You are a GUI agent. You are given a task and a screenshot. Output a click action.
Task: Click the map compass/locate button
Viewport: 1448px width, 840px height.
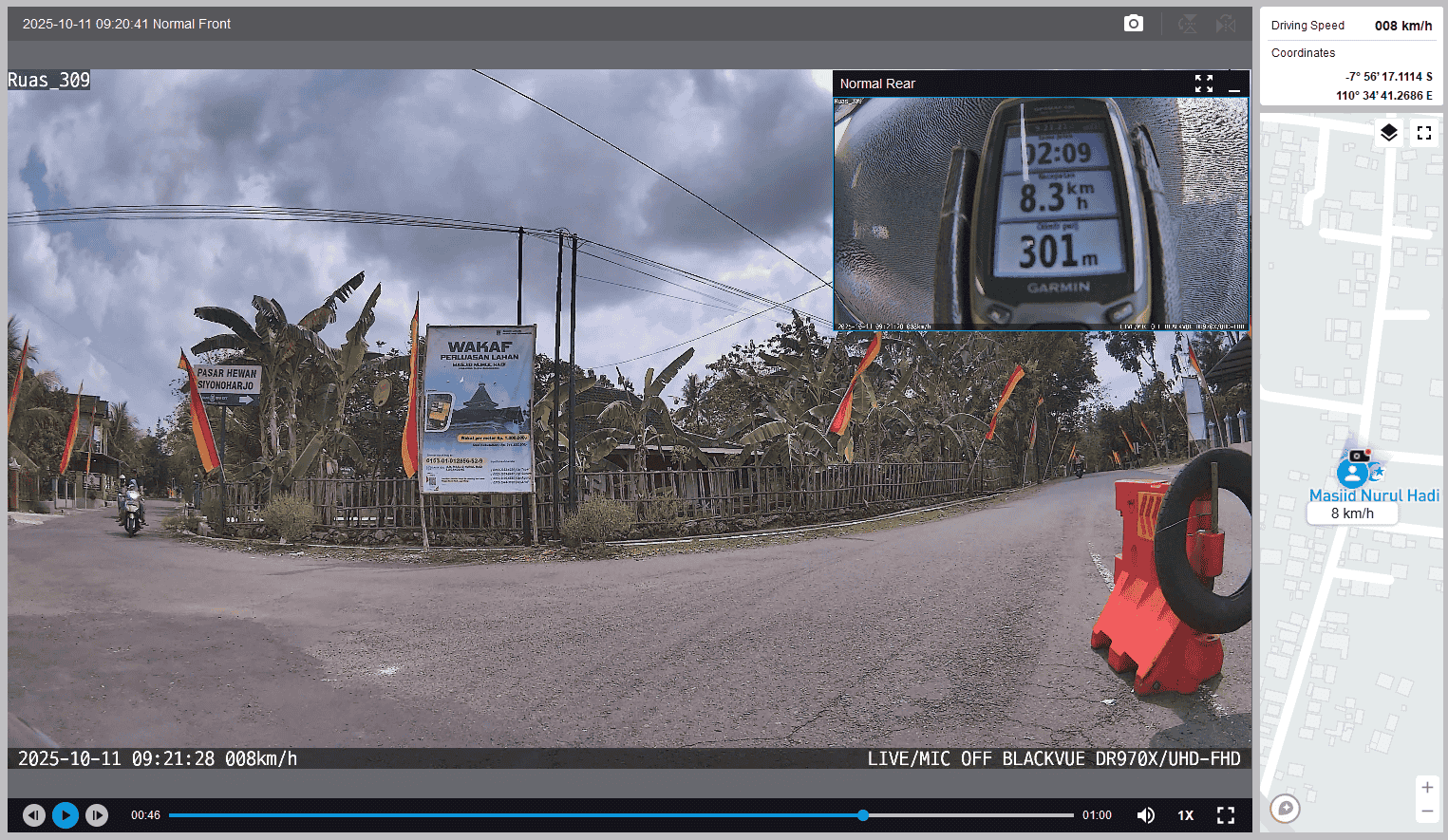click(1285, 808)
